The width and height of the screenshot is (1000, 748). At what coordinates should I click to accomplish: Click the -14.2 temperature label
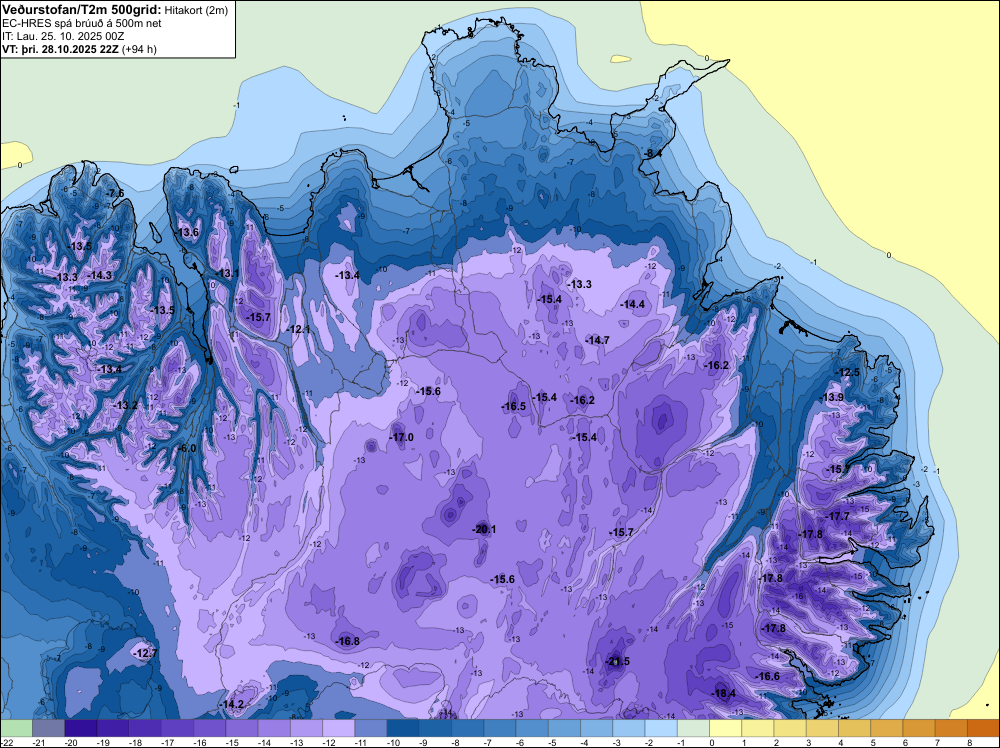point(231,704)
